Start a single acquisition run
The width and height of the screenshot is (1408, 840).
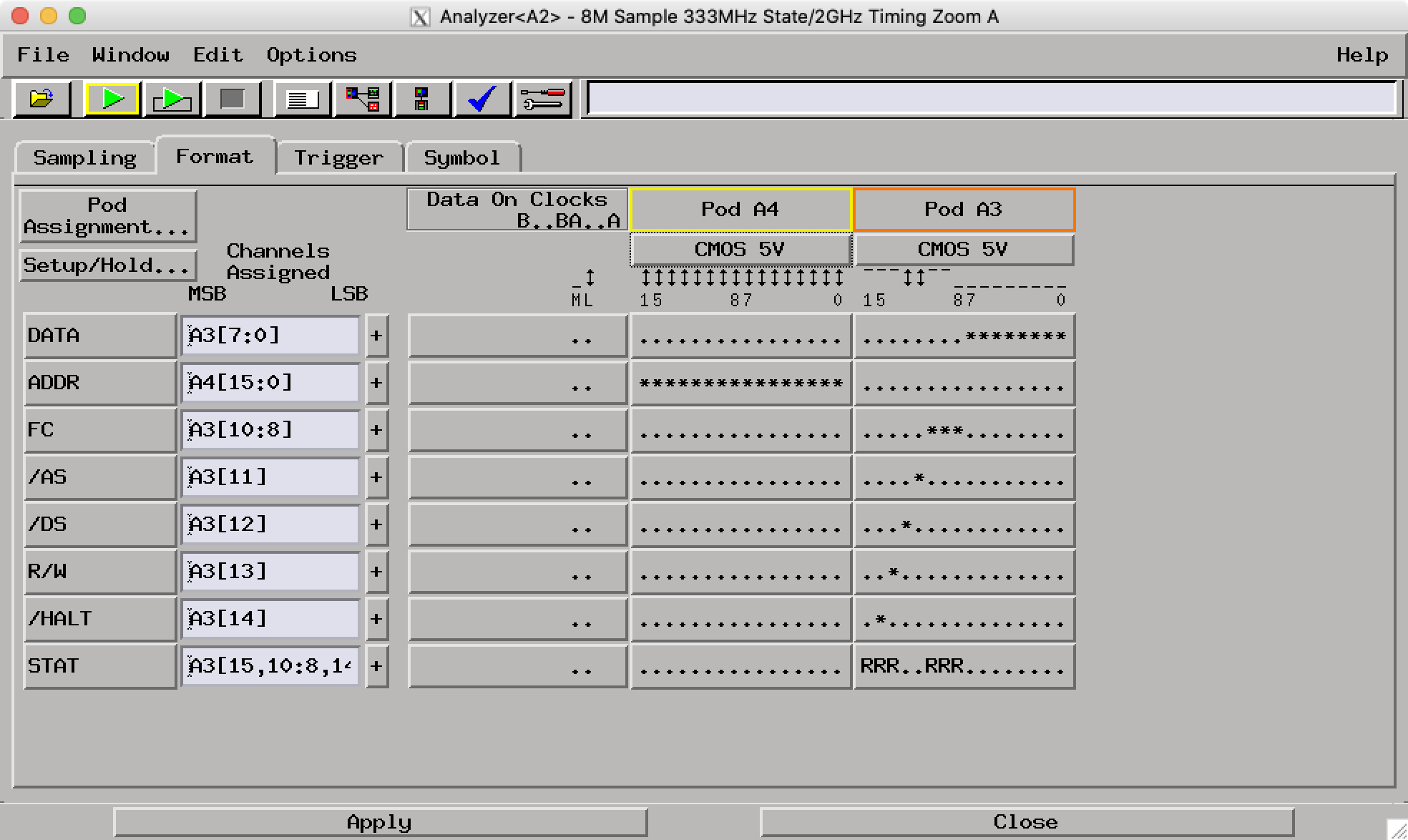point(112,99)
